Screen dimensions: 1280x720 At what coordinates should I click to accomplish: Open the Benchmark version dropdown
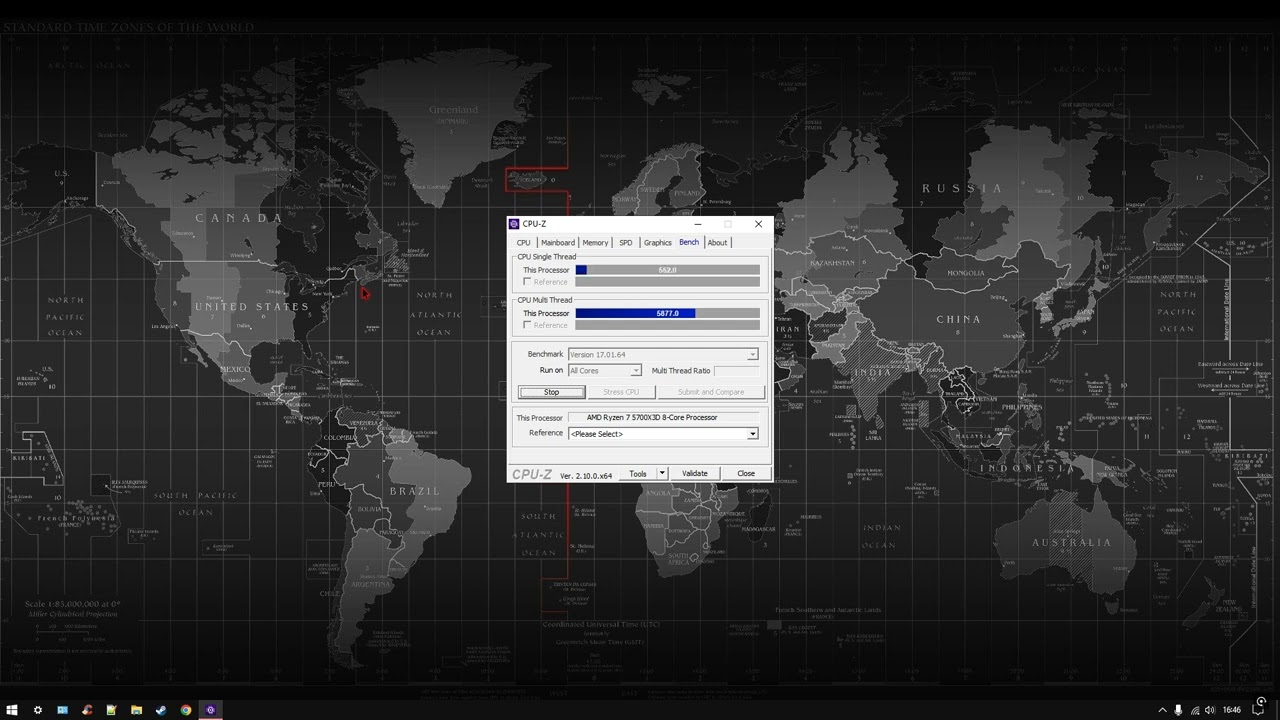coord(663,354)
